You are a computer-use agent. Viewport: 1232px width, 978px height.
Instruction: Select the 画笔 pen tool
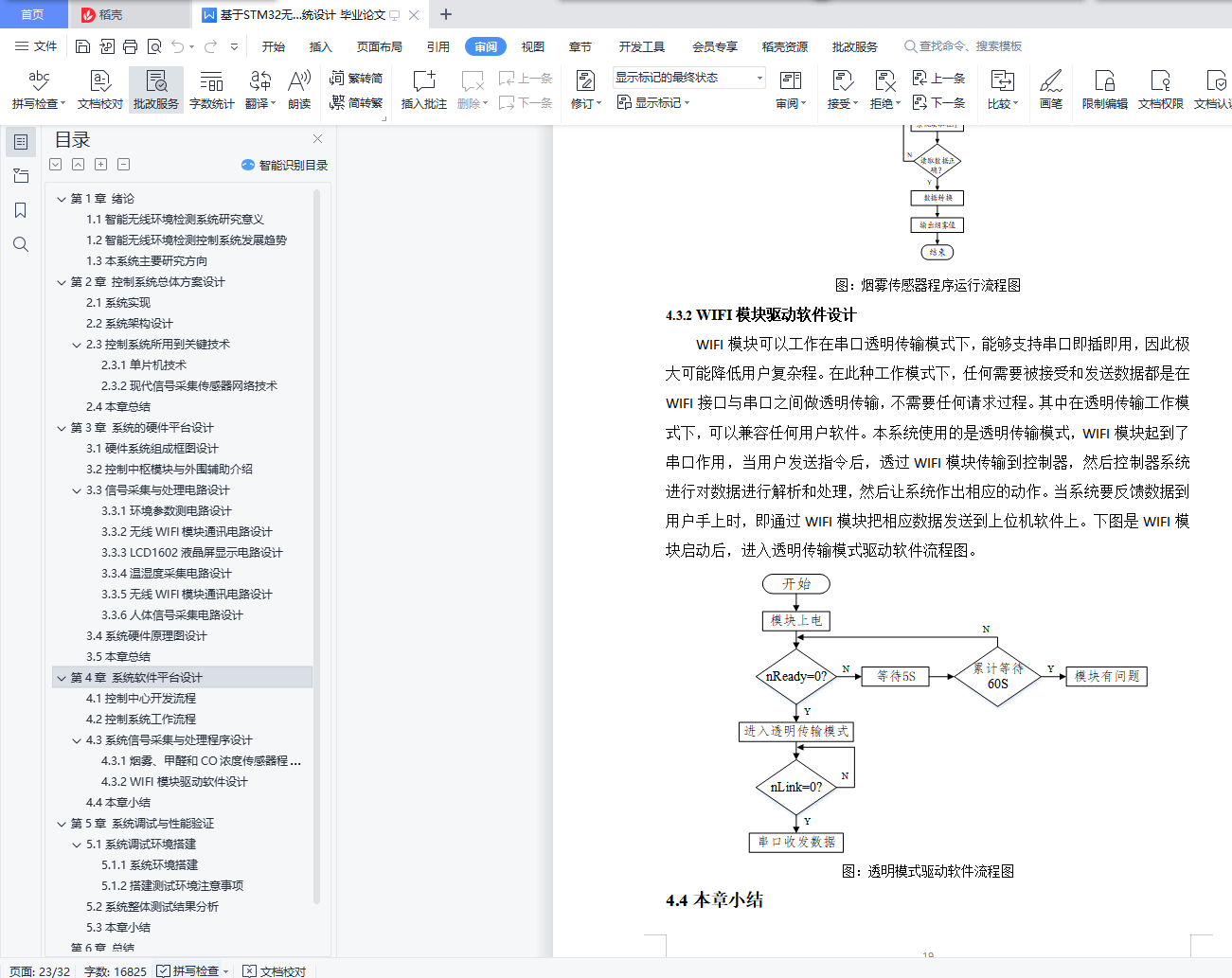[x=1051, y=90]
